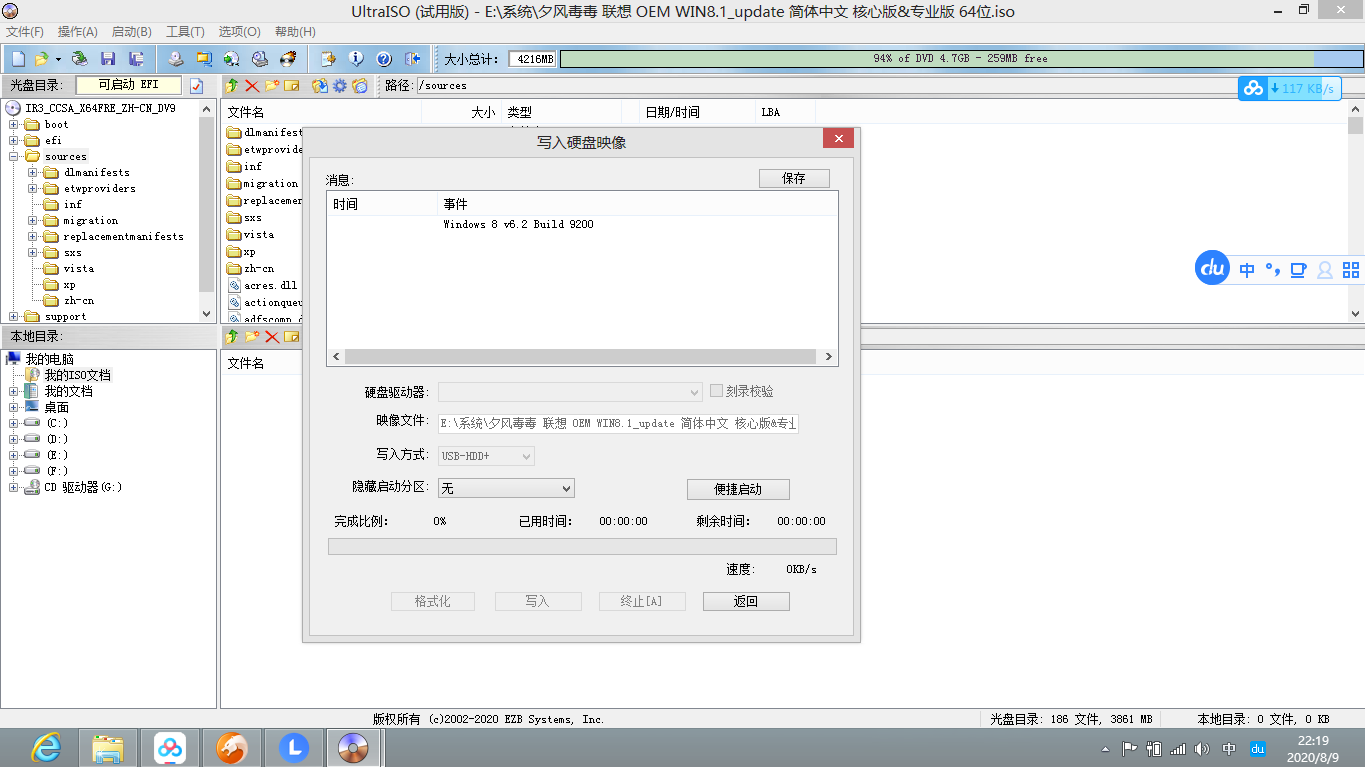Click the New folder icon in image pane toolbar

point(271,86)
